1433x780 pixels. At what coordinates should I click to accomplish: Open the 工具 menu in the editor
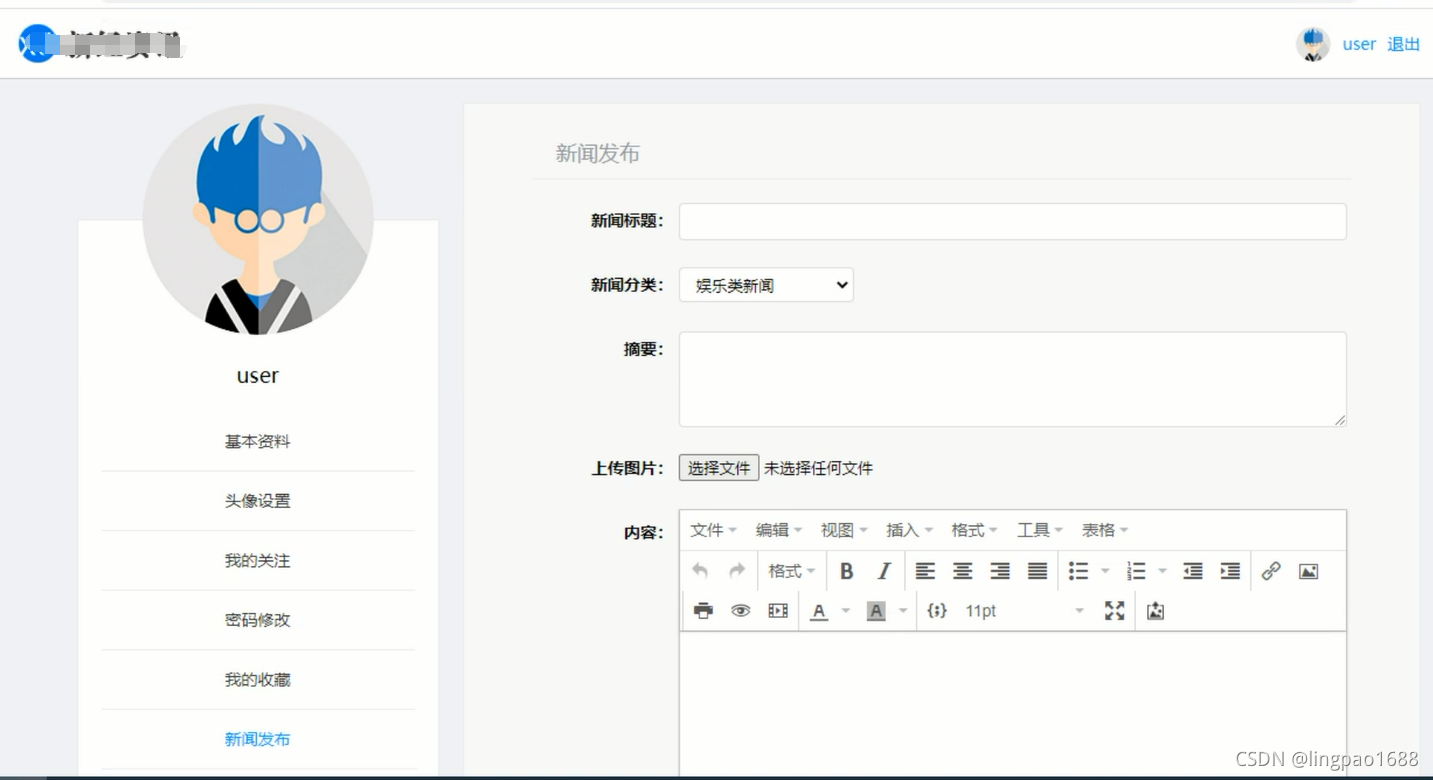pyautogui.click(x=1040, y=530)
